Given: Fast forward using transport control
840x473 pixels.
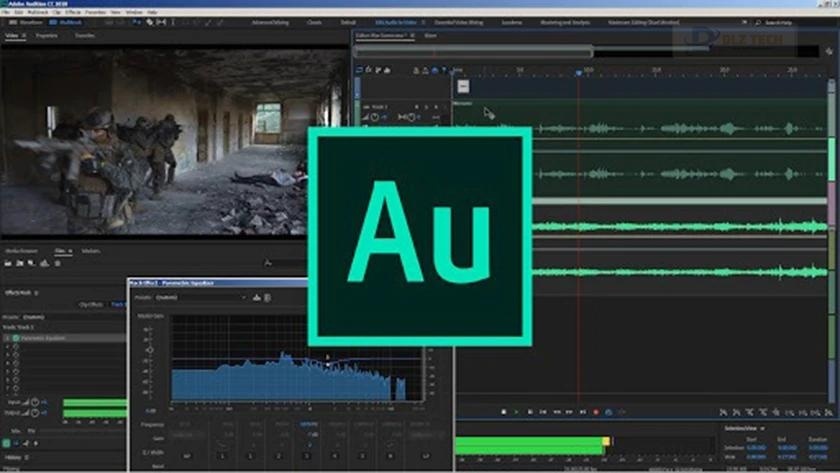Looking at the screenshot, I should pyautogui.click(x=569, y=412).
